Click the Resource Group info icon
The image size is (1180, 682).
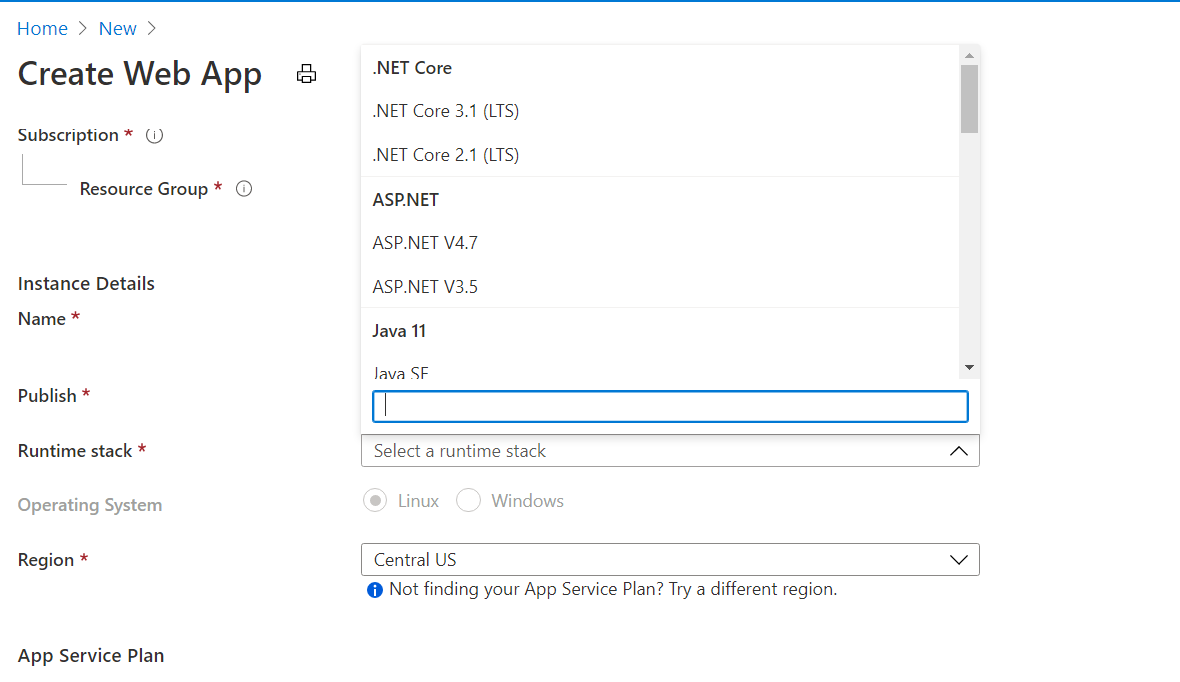tap(243, 188)
